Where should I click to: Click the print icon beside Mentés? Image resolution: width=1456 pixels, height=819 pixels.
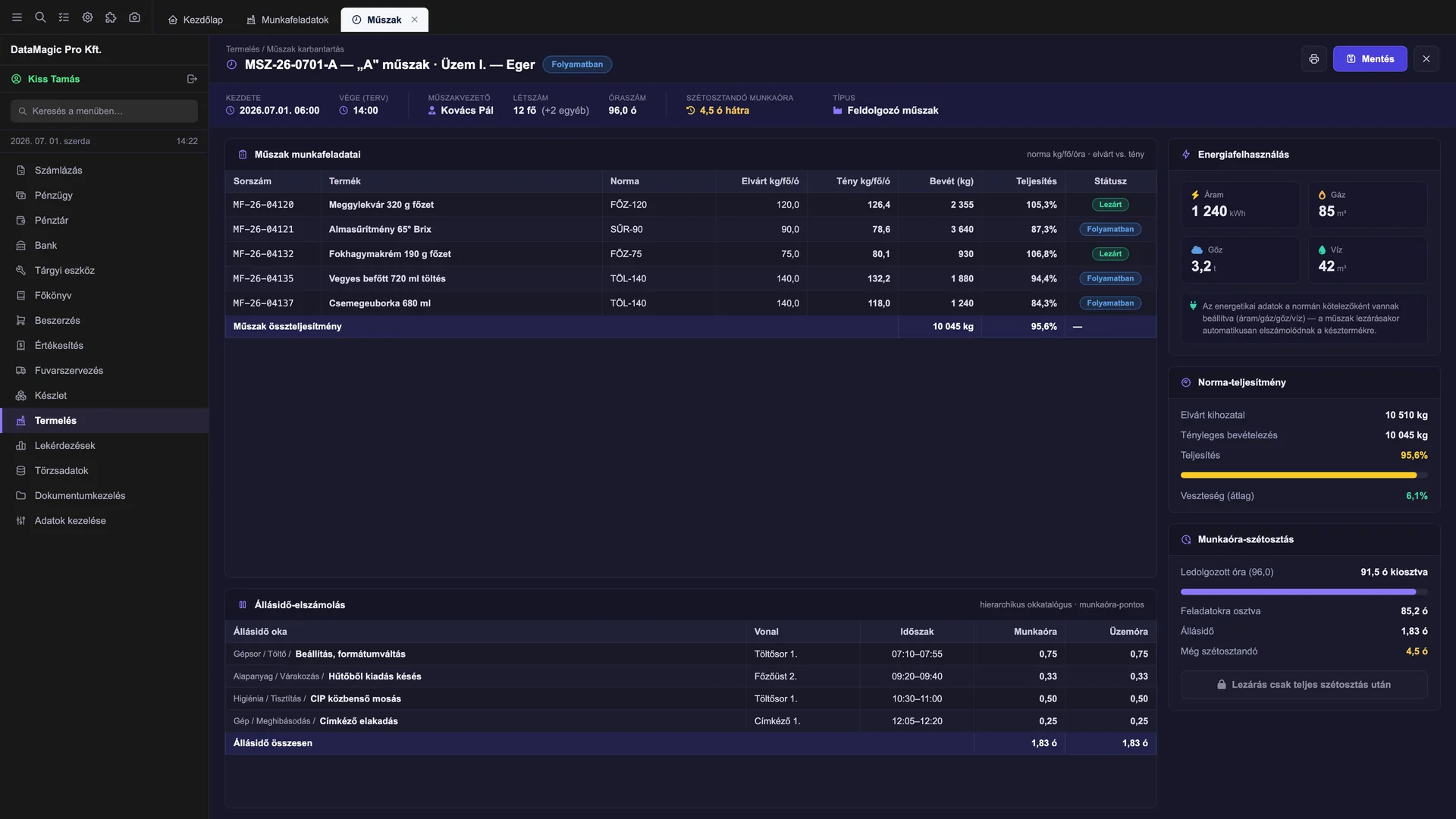1313,59
